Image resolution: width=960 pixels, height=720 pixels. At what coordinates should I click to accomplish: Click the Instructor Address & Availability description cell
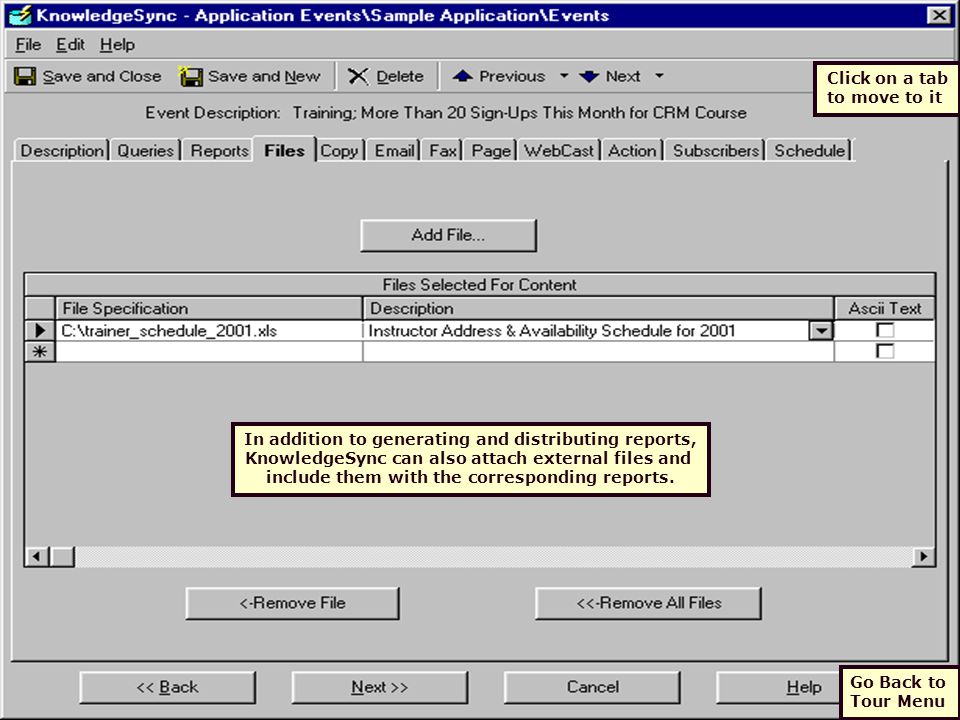(586, 331)
